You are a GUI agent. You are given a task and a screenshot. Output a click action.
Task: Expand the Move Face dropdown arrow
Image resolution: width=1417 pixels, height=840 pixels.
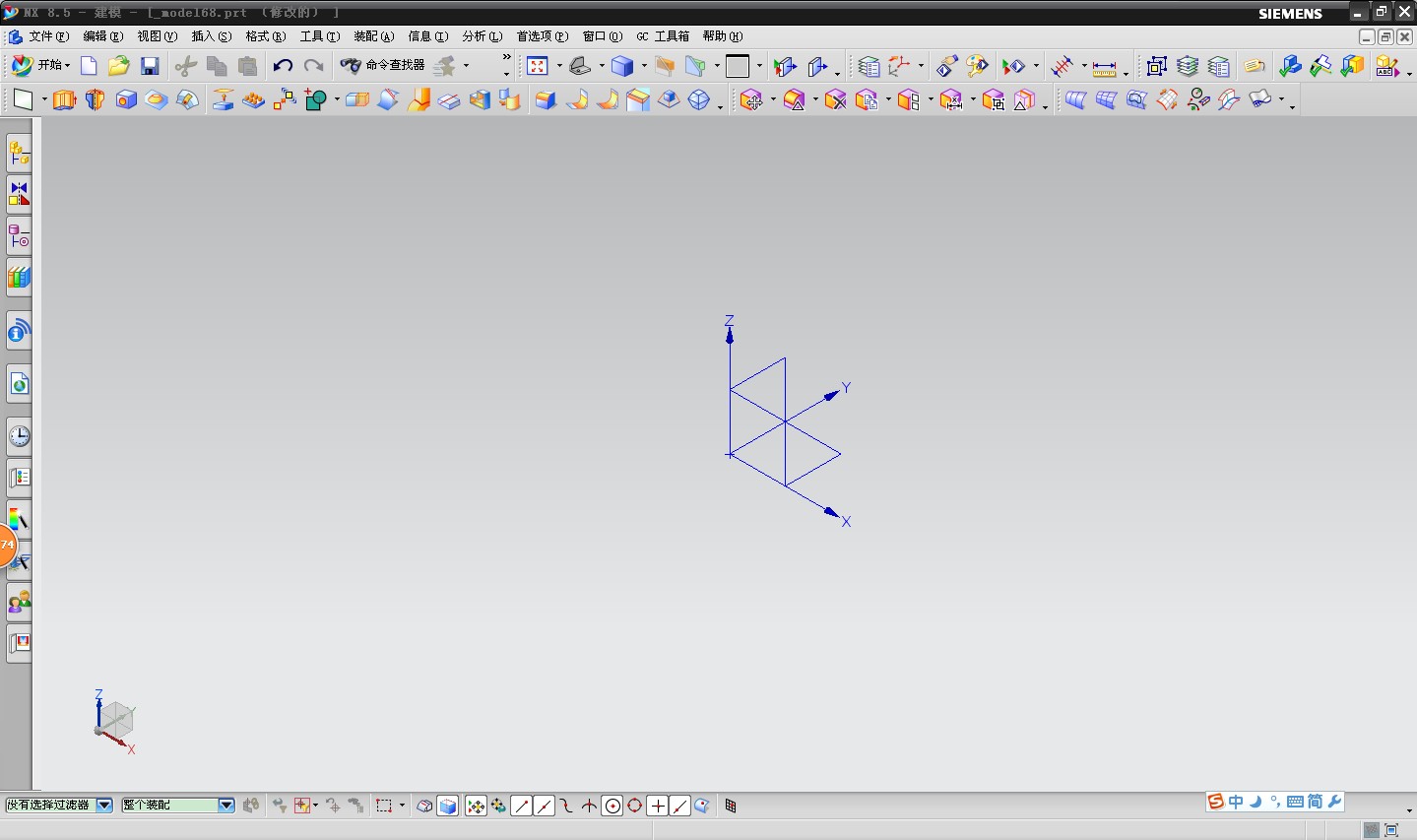773,99
